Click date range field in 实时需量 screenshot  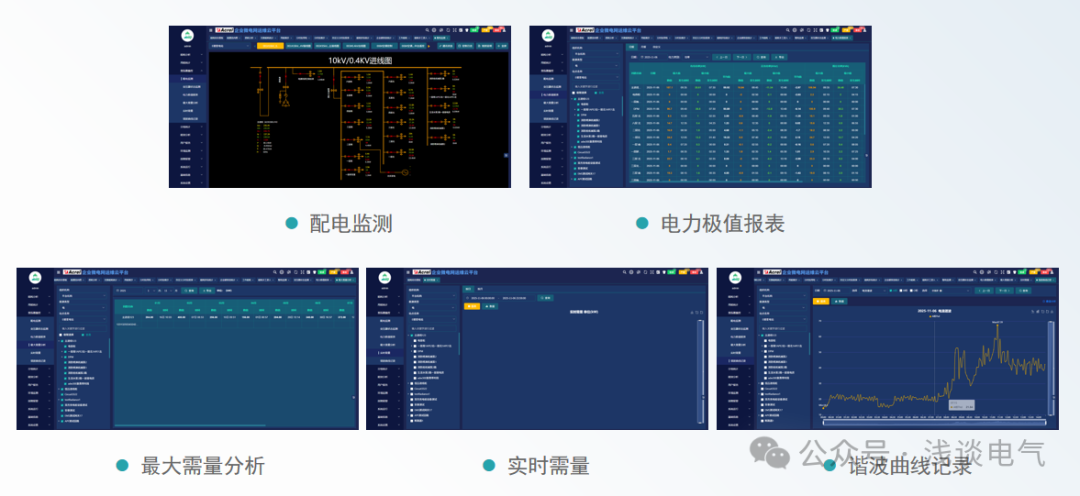coord(500,298)
